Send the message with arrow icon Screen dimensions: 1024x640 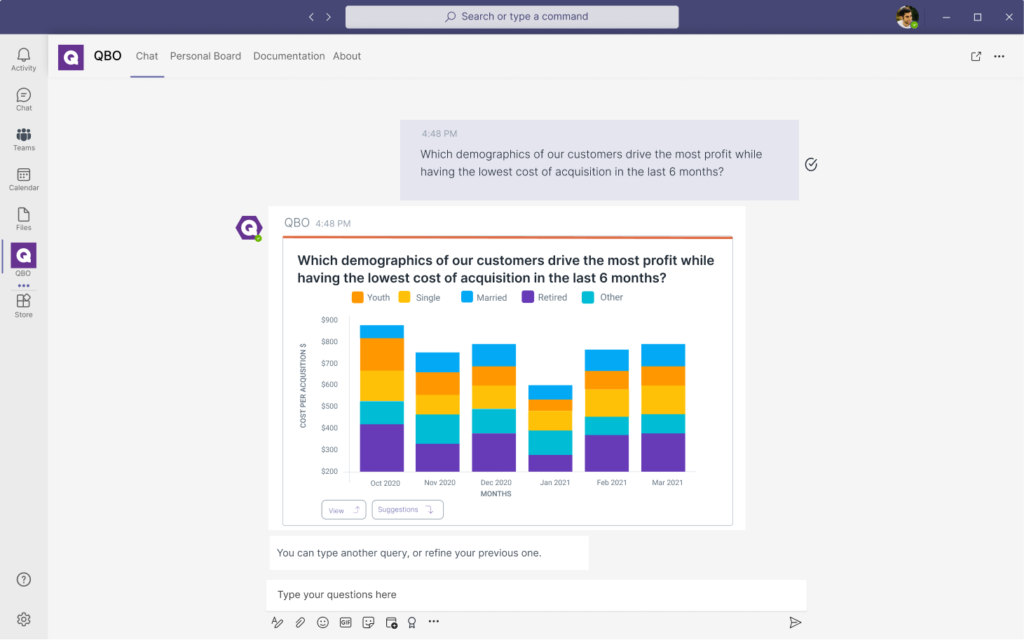(795, 622)
